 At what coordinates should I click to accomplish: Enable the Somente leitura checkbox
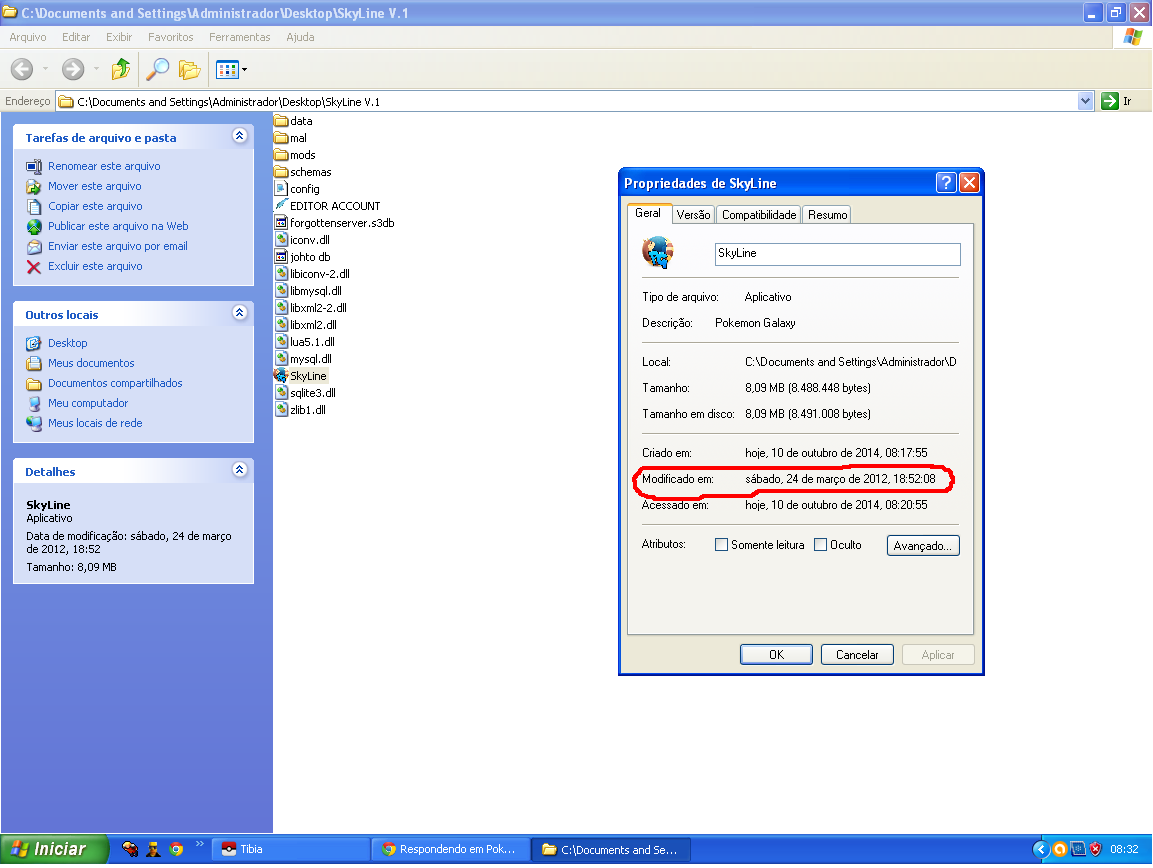[x=722, y=545]
